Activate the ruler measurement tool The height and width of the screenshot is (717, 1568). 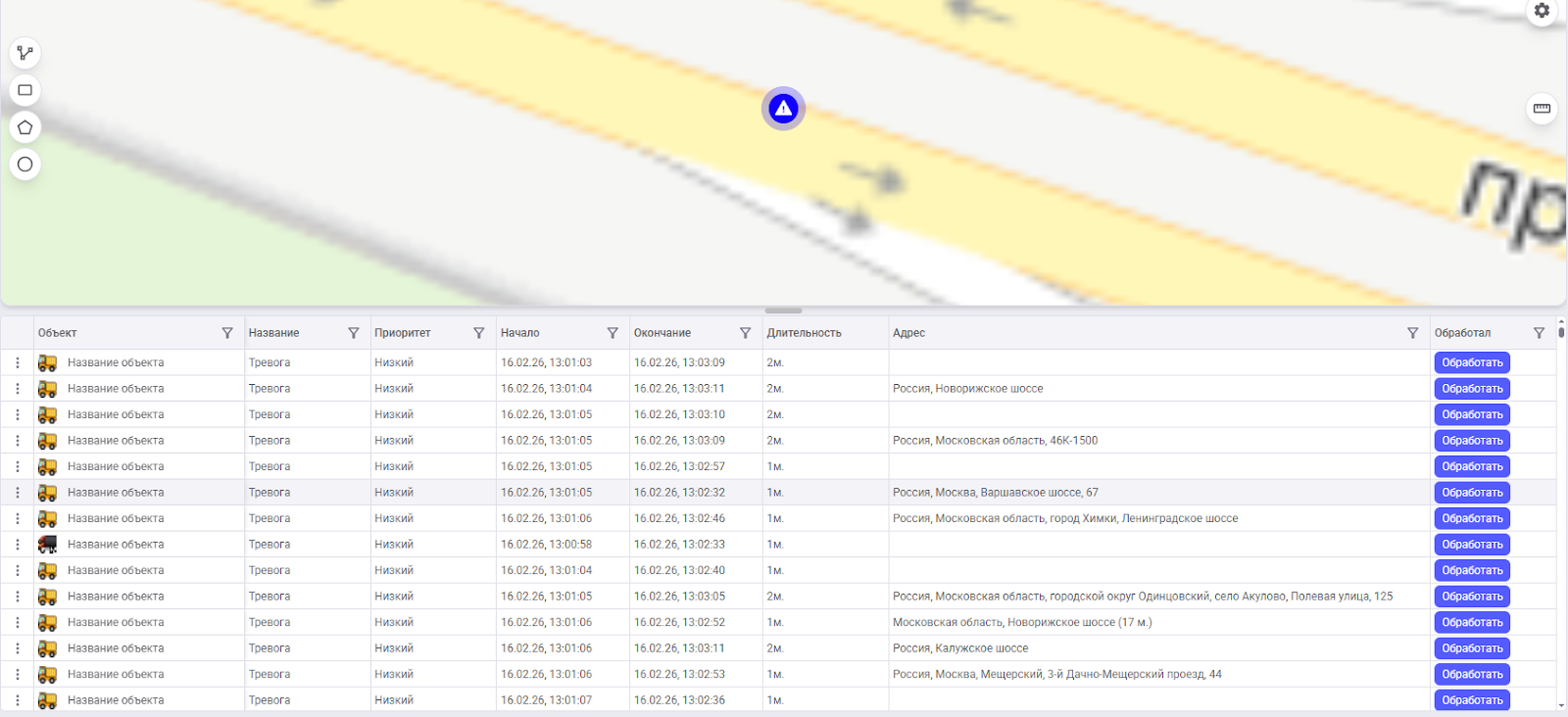click(x=1542, y=109)
